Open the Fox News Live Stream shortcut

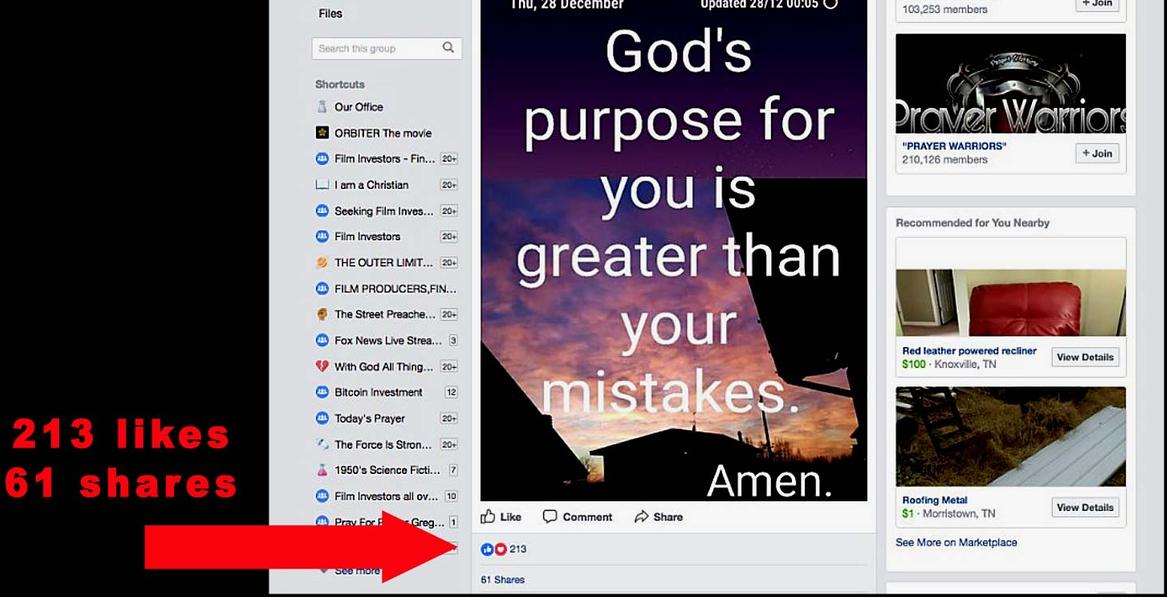pos(386,340)
